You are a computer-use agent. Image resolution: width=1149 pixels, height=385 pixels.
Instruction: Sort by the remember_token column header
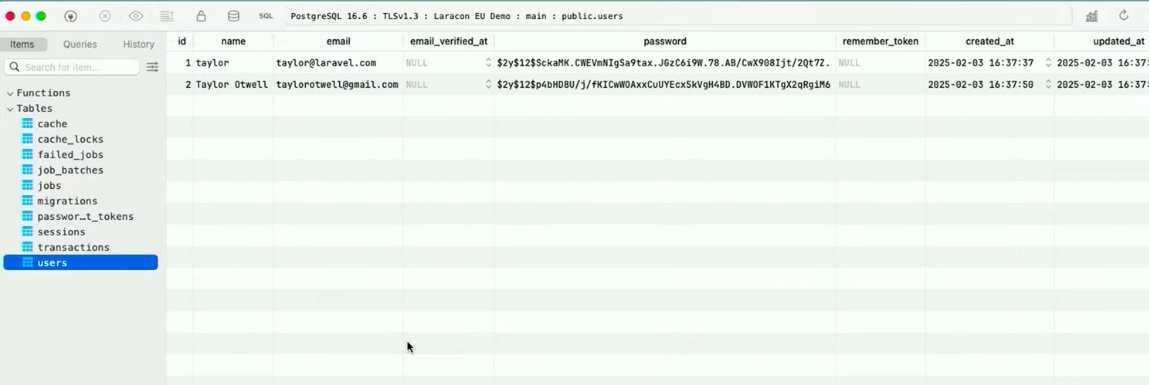point(880,42)
